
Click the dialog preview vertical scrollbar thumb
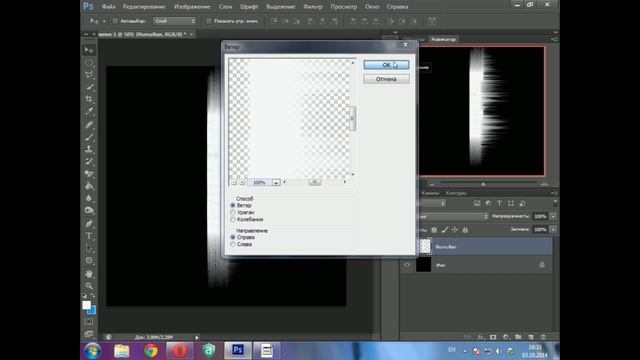tap(353, 118)
